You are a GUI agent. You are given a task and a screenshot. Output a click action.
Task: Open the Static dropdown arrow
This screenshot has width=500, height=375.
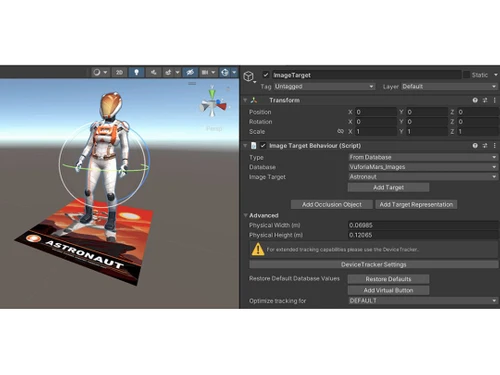pos(496,75)
